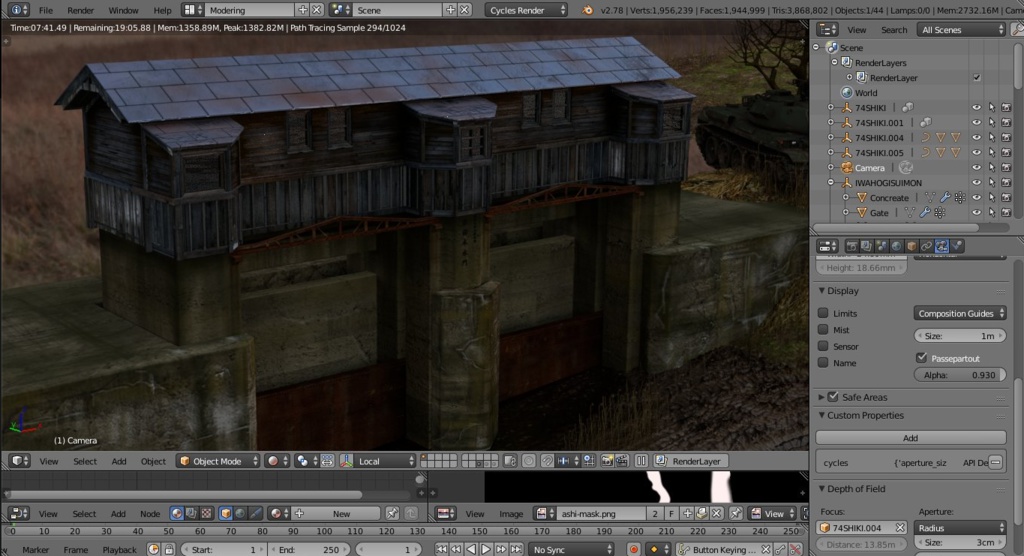Switch to the Scene properties tab icon

(882, 246)
